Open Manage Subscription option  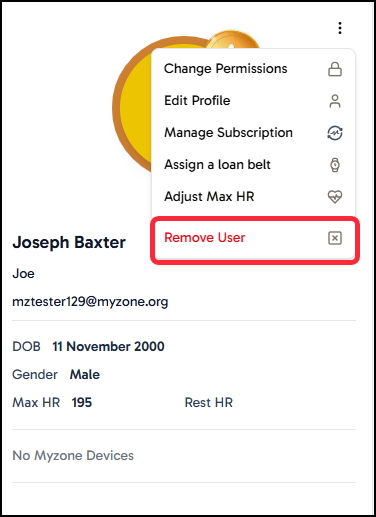tap(253, 133)
